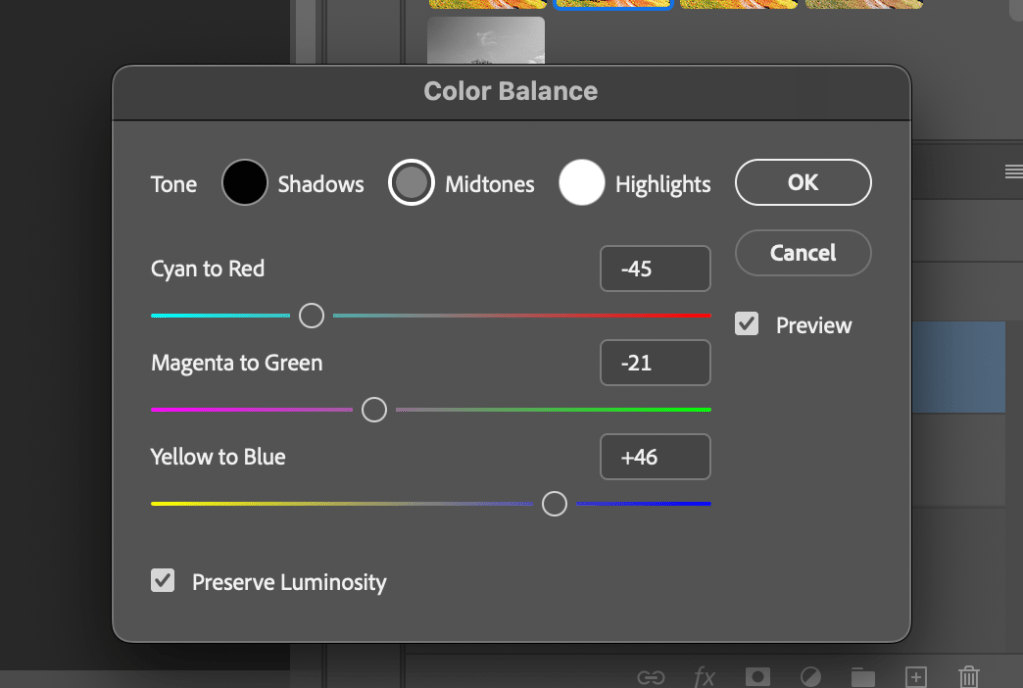Image resolution: width=1023 pixels, height=688 pixels.
Task: Select the Shadows tone option
Action: (x=245, y=184)
